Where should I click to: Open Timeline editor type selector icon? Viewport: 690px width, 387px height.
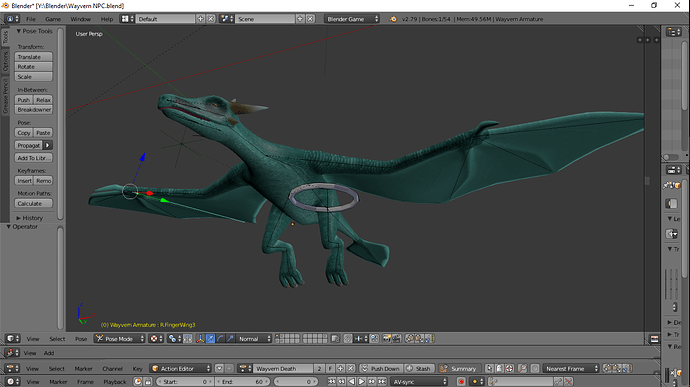(x=12, y=382)
